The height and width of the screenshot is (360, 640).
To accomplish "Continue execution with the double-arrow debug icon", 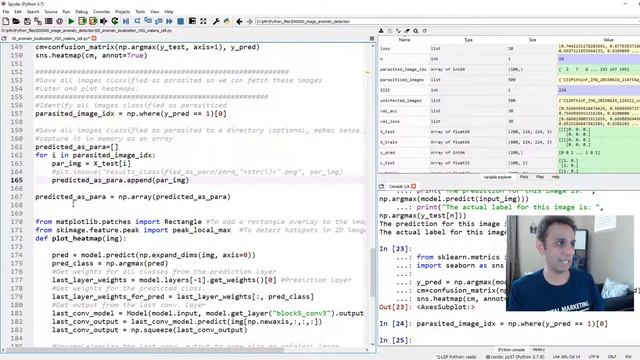I will 169,21.
